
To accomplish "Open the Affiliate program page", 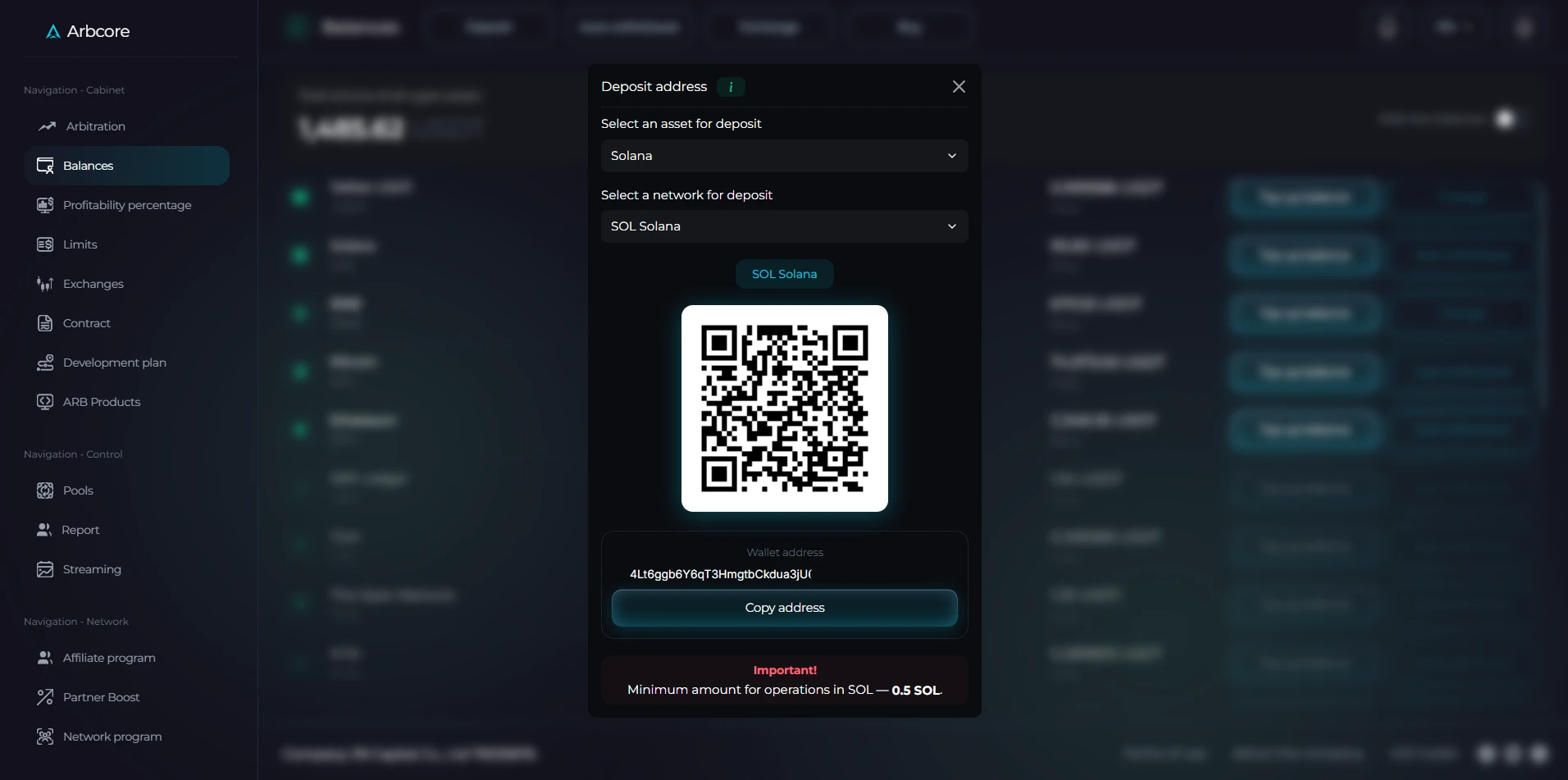I will click(109, 658).
